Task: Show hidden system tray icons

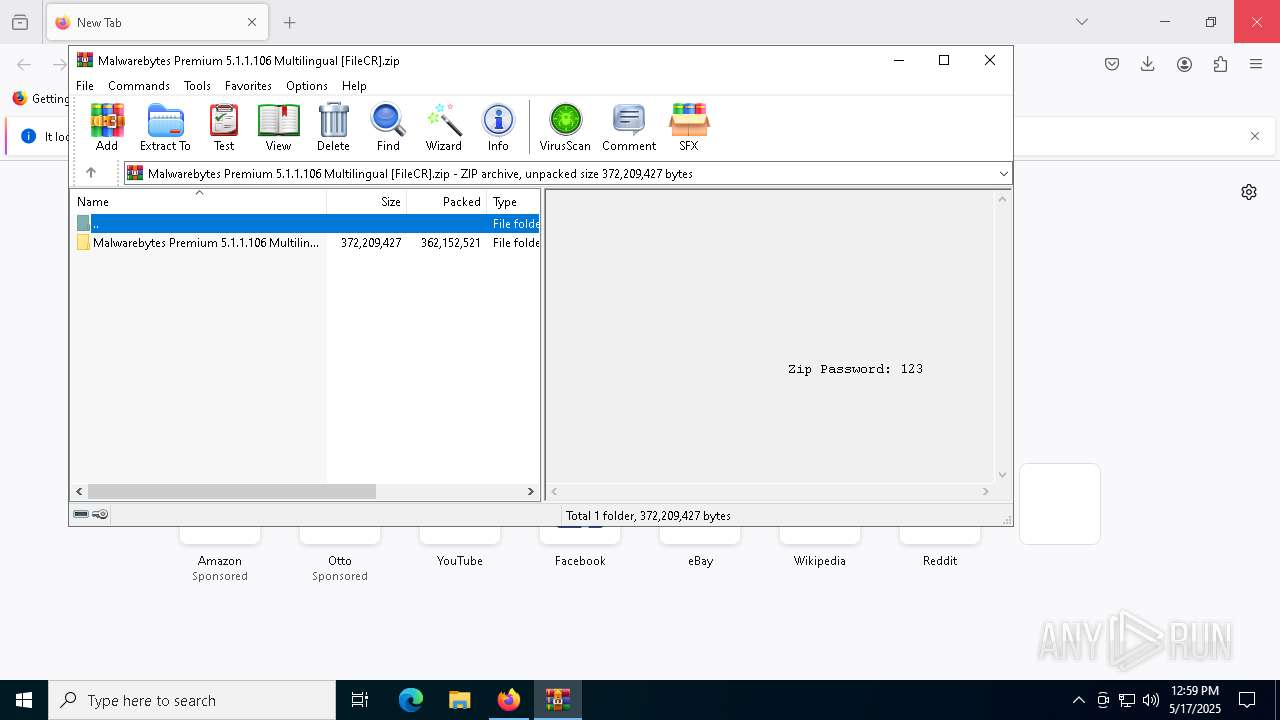Action: pos(1078,700)
